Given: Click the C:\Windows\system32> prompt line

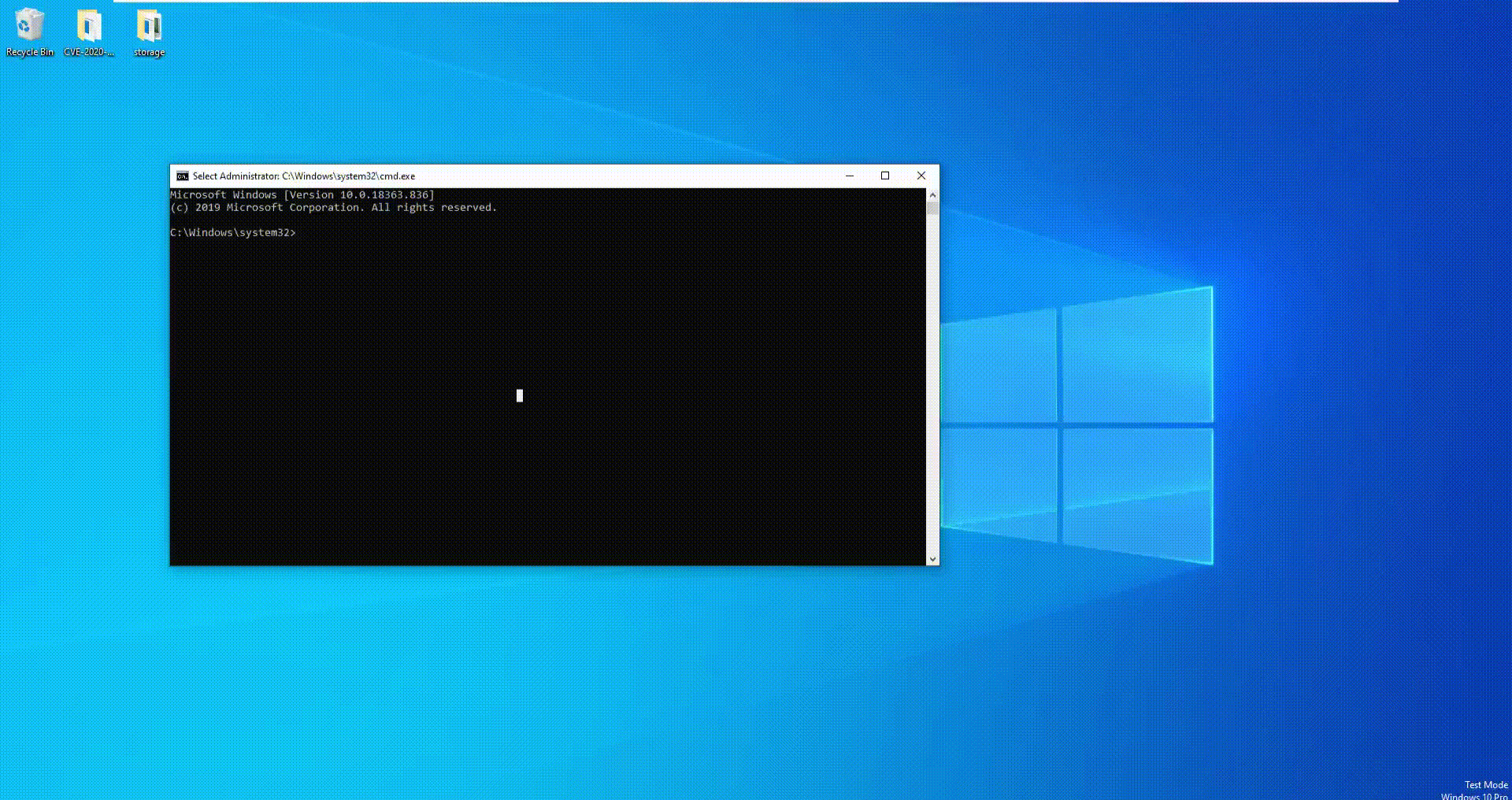Looking at the screenshot, I should coord(233,233).
